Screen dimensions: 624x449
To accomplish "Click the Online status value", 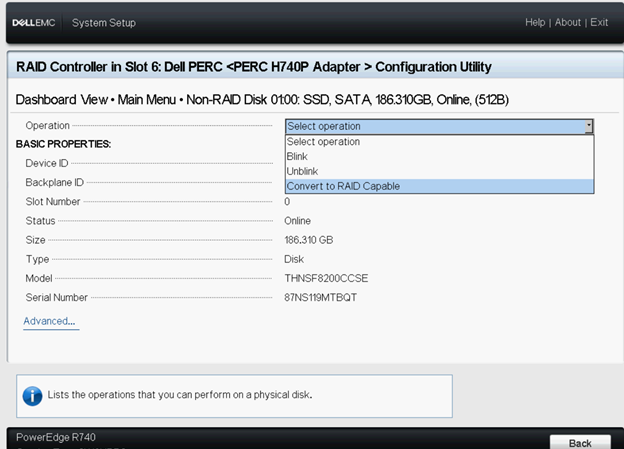I will point(298,221).
